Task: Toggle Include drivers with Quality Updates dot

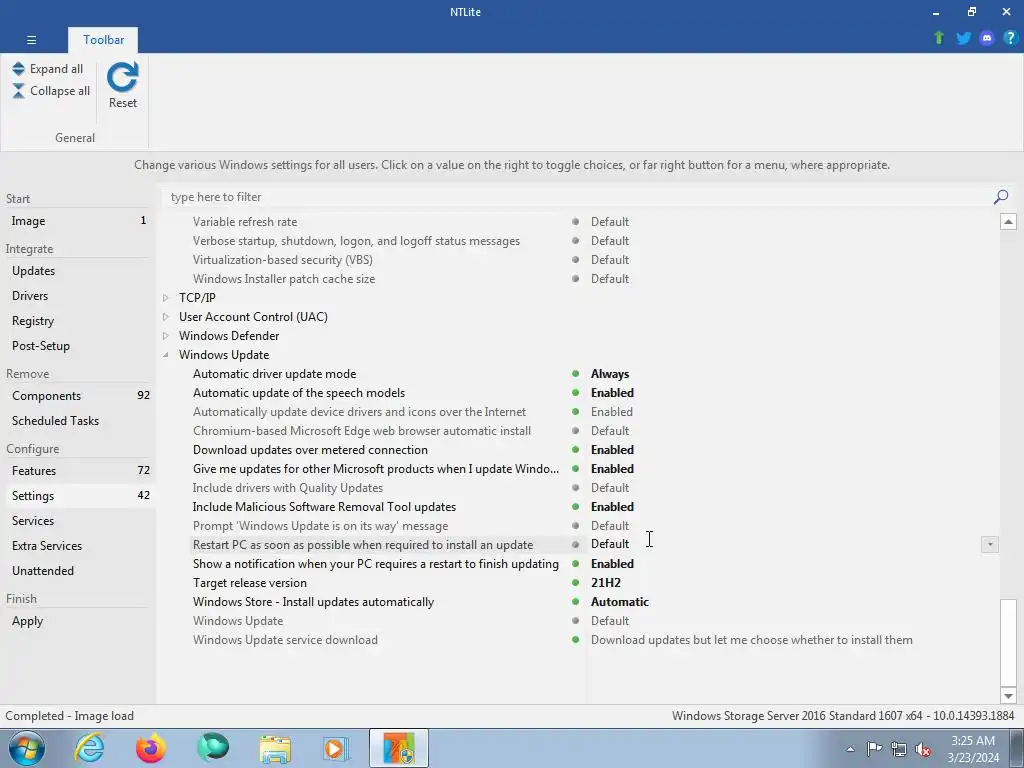Action: tap(575, 488)
